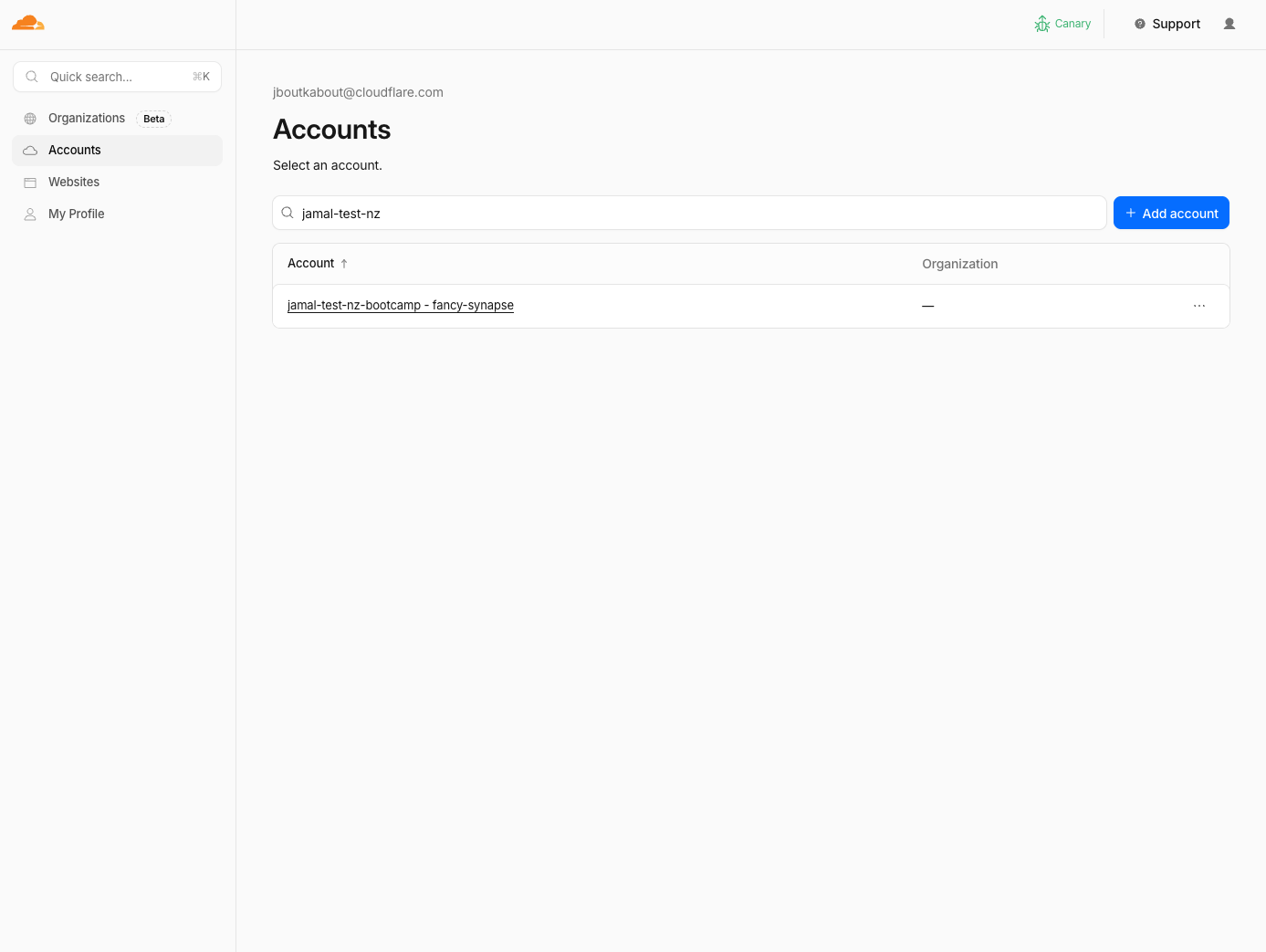Click the Accounts cloud icon in sidebar
The height and width of the screenshot is (952, 1266).
click(30, 151)
